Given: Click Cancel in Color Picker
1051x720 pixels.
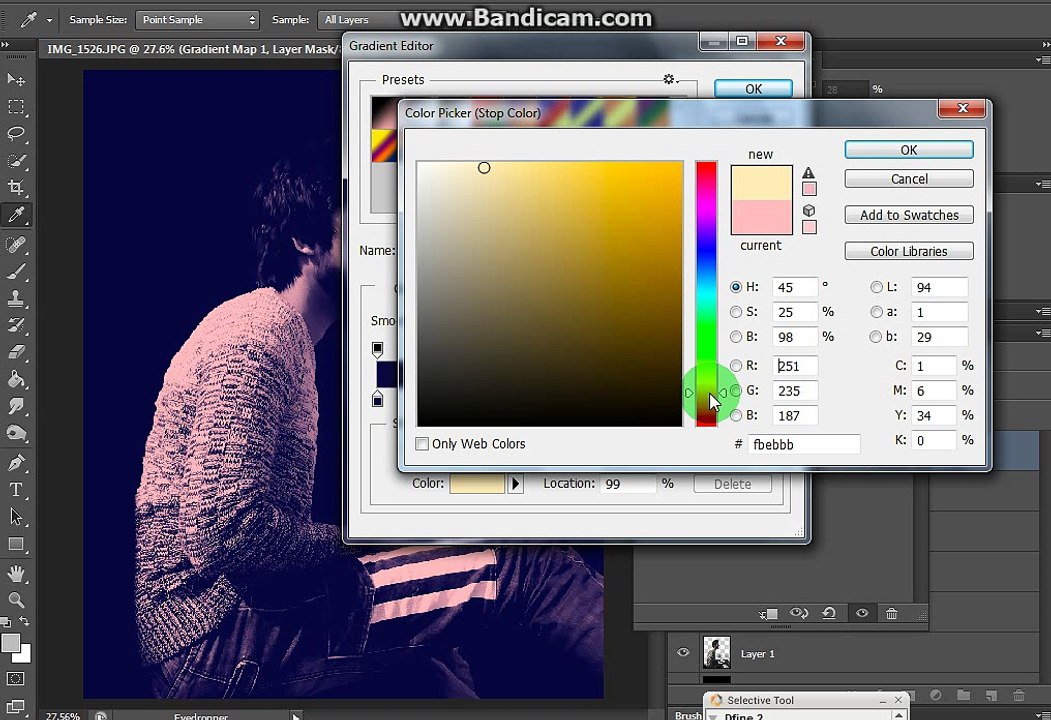Looking at the screenshot, I should tap(909, 179).
